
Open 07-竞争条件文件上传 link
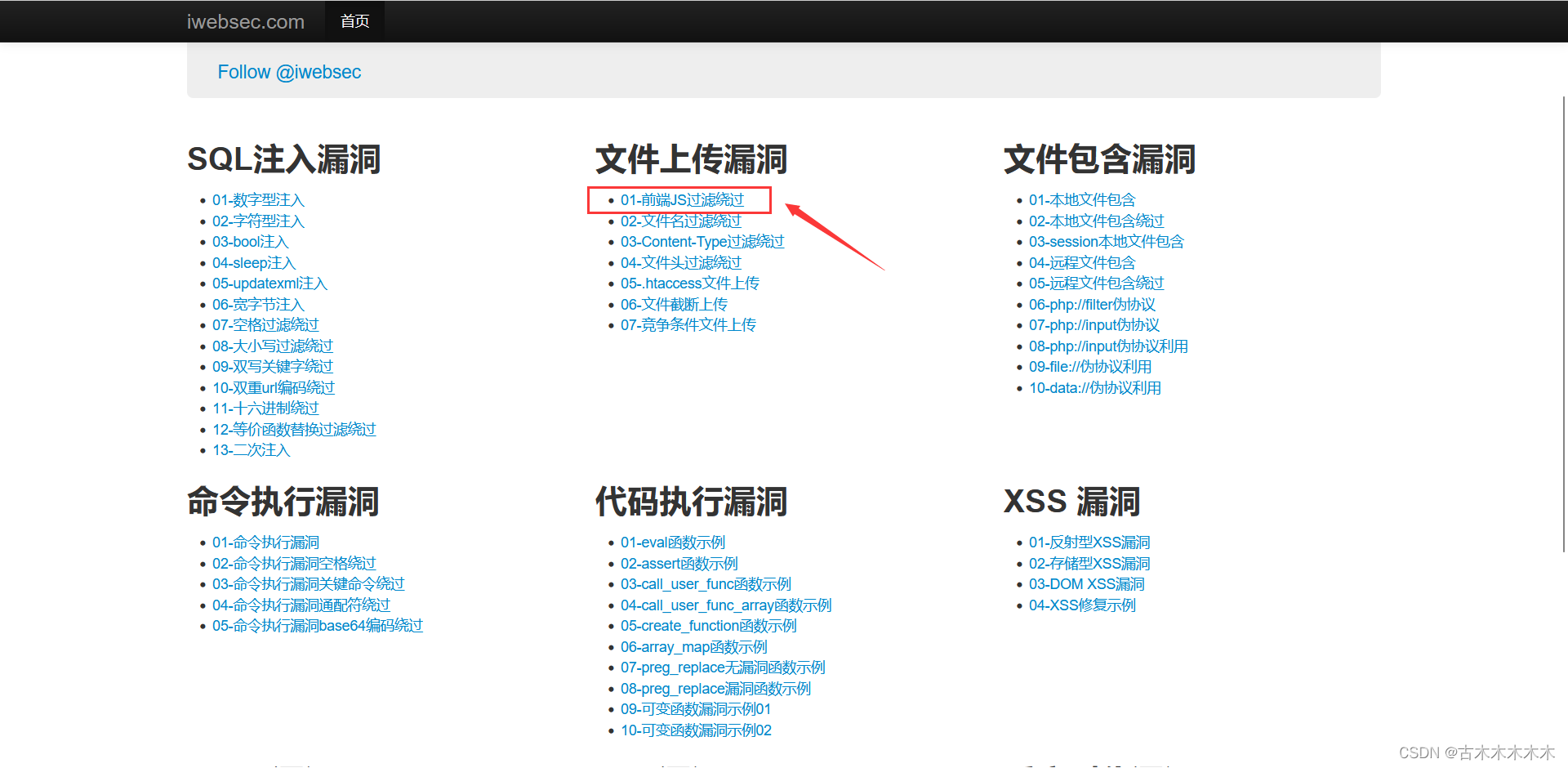click(x=688, y=324)
